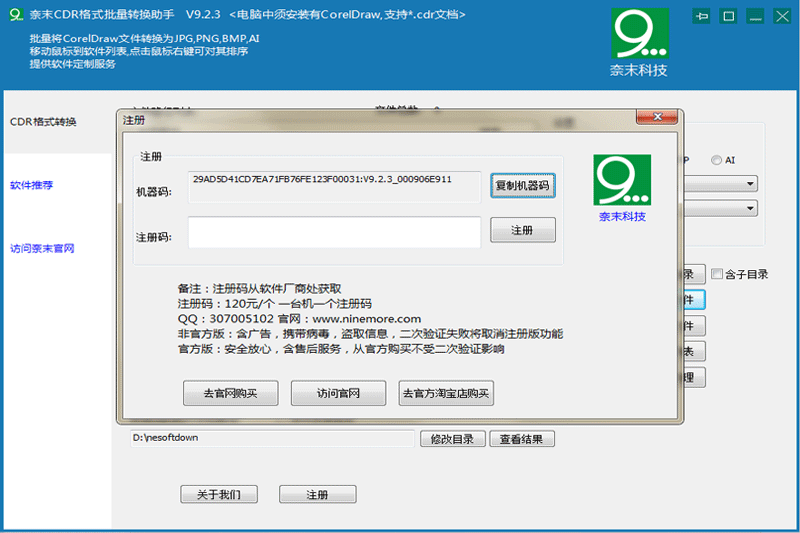Click the 奈末科技 text under header logo
This screenshot has width=800, height=533.
[x=639, y=70]
